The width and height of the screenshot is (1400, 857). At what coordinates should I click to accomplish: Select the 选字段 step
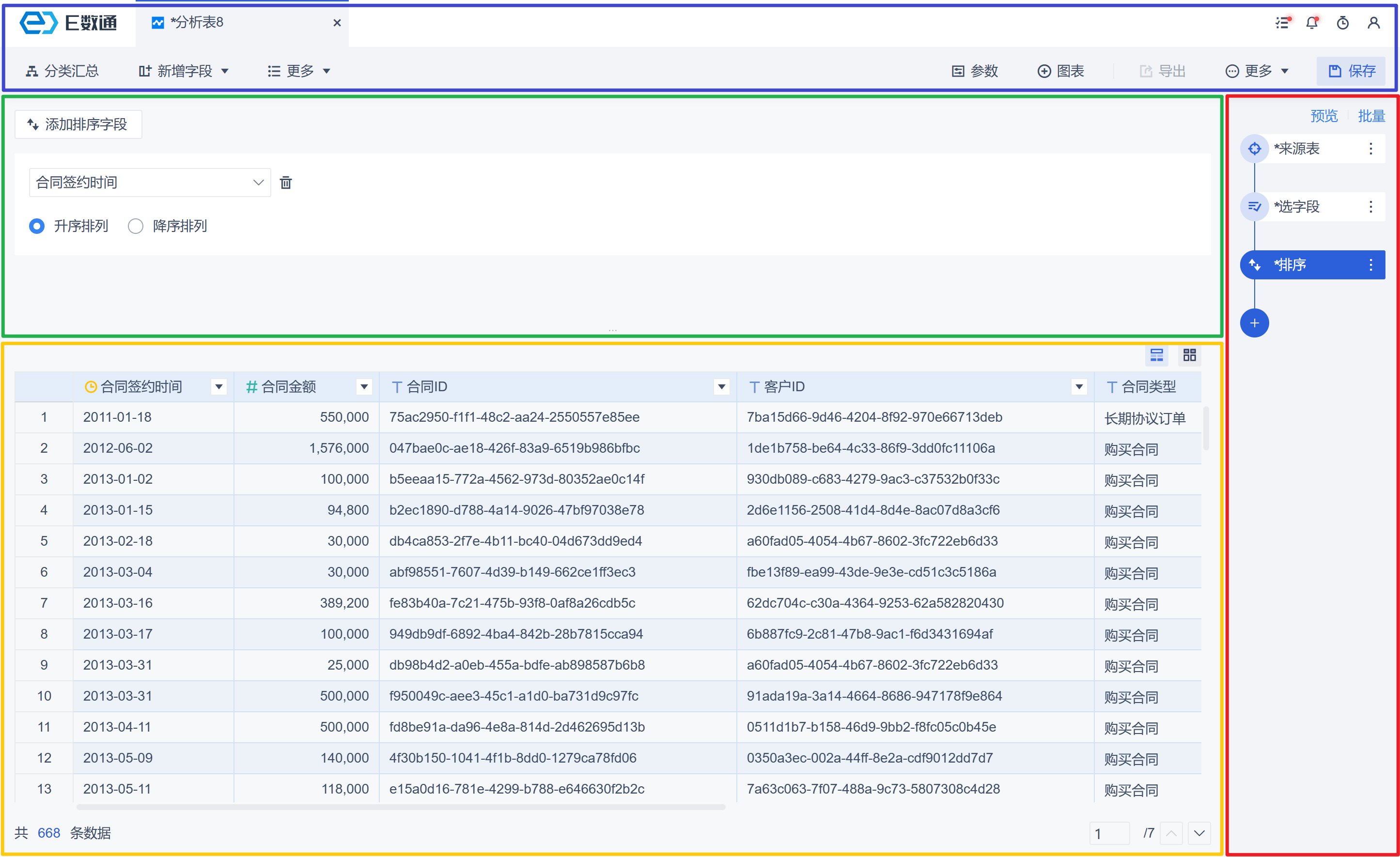pos(1297,207)
